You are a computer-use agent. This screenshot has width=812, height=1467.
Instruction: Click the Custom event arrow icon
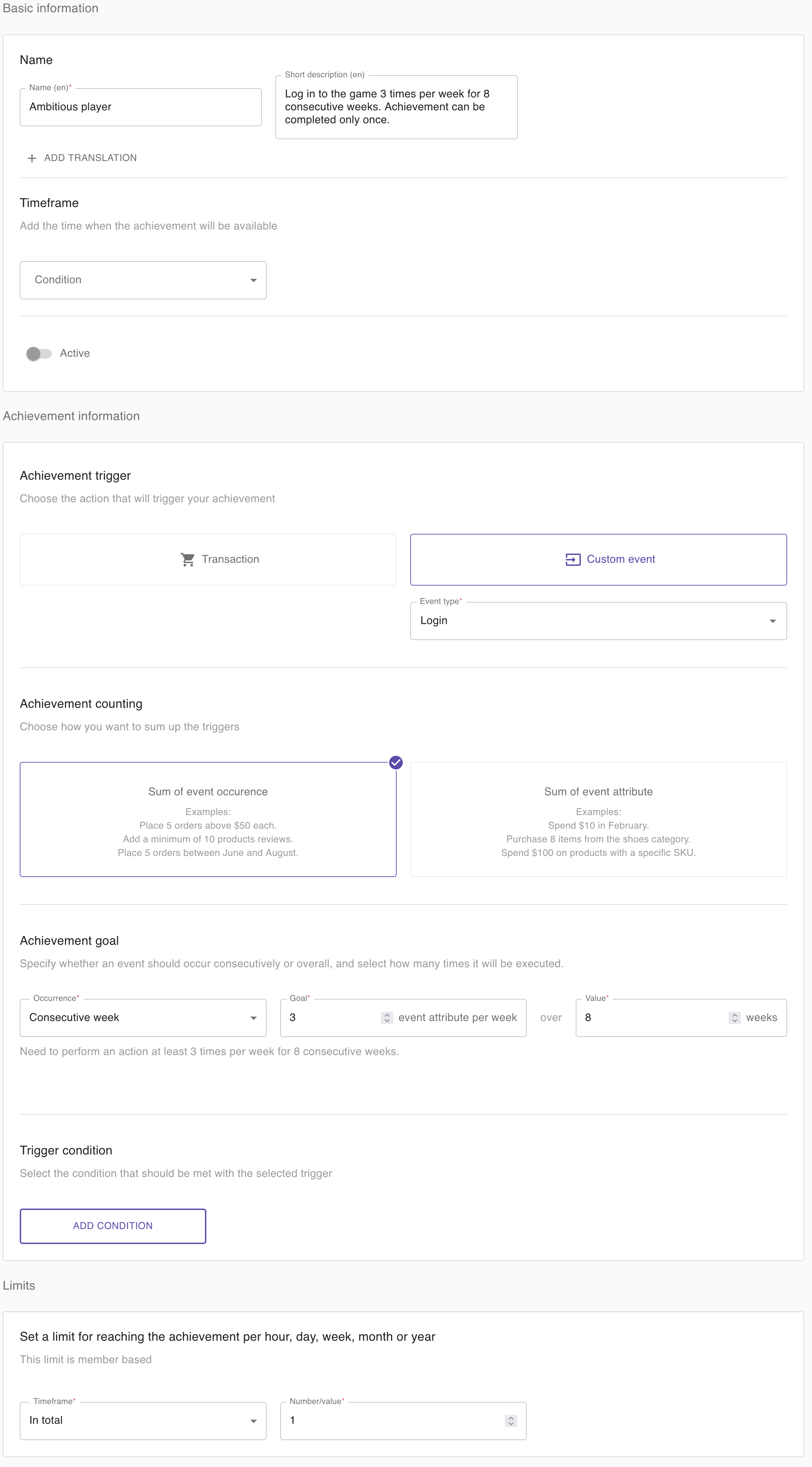(573, 560)
